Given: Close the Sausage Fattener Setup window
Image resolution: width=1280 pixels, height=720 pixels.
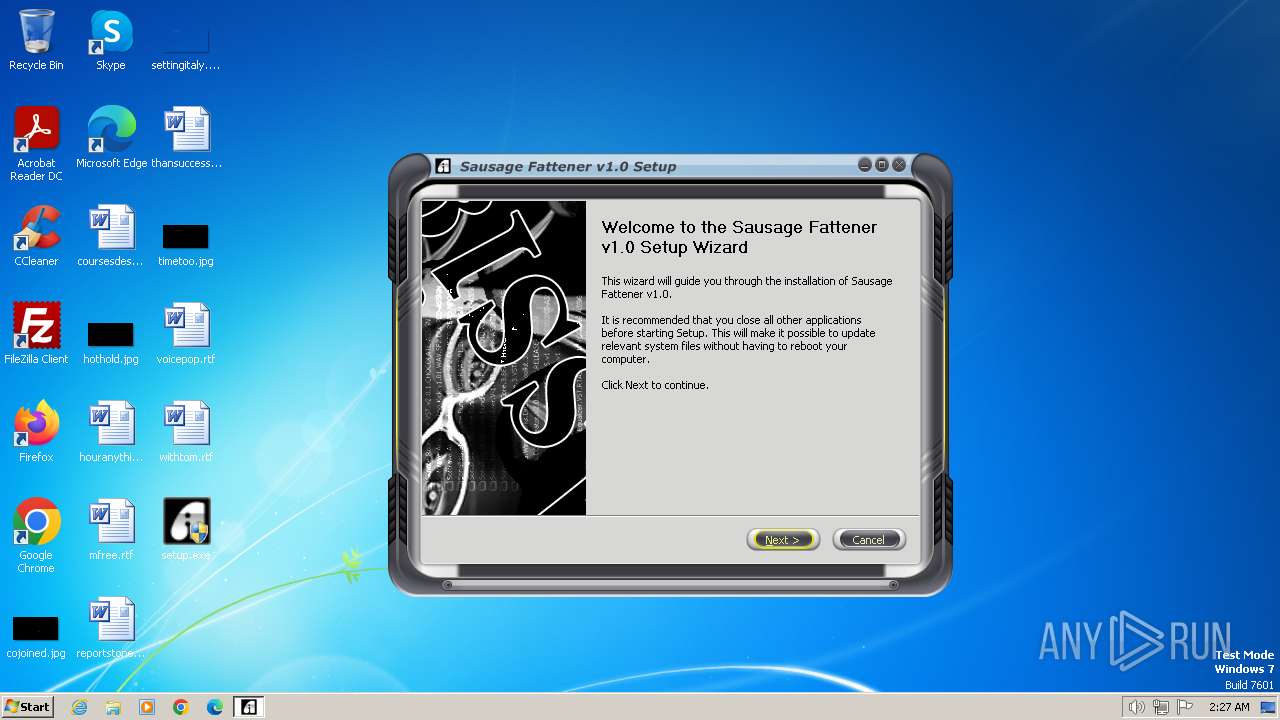Looking at the screenshot, I should pos(899,165).
